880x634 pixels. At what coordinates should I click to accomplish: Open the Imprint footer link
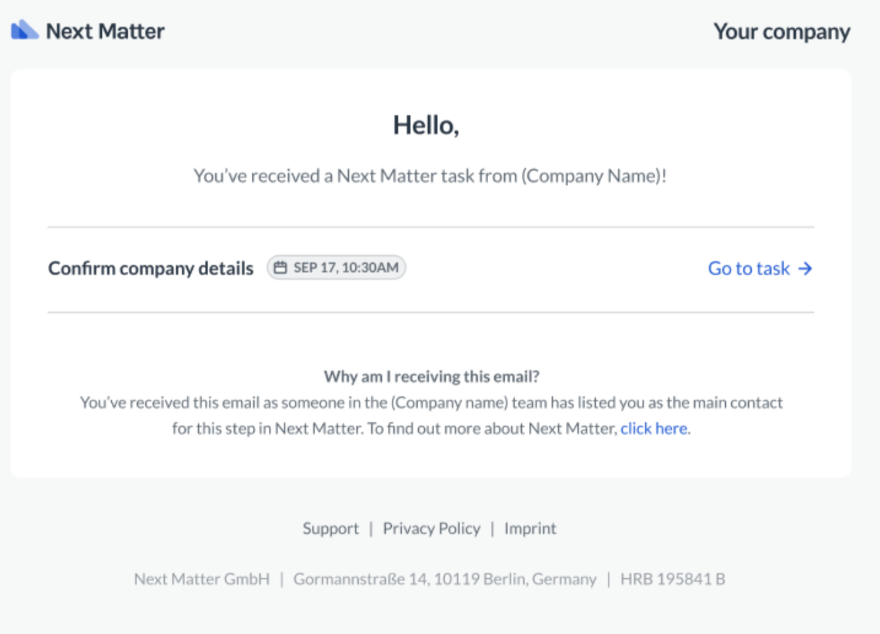[530, 529]
